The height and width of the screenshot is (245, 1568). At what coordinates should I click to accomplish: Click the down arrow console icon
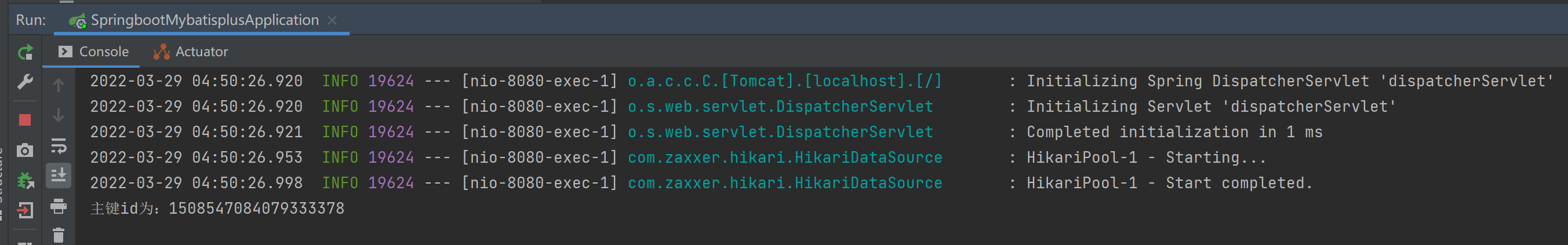click(x=59, y=115)
